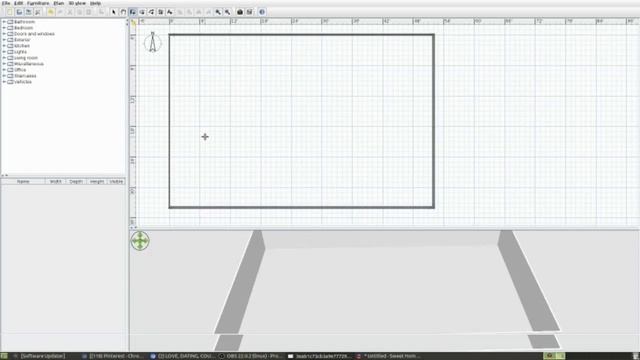Sort furniture list by Visible column
Image resolution: width=640 pixels, height=360 pixels.
point(116,181)
